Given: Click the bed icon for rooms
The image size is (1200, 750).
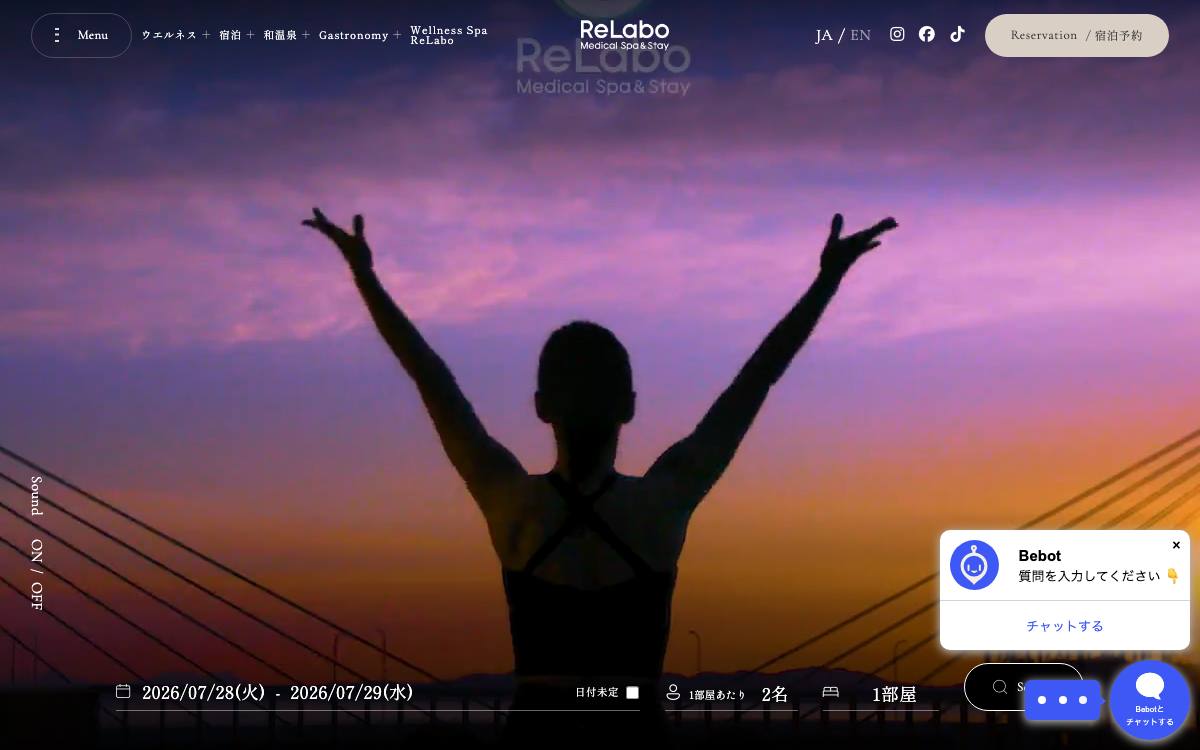Looking at the screenshot, I should pos(830,692).
